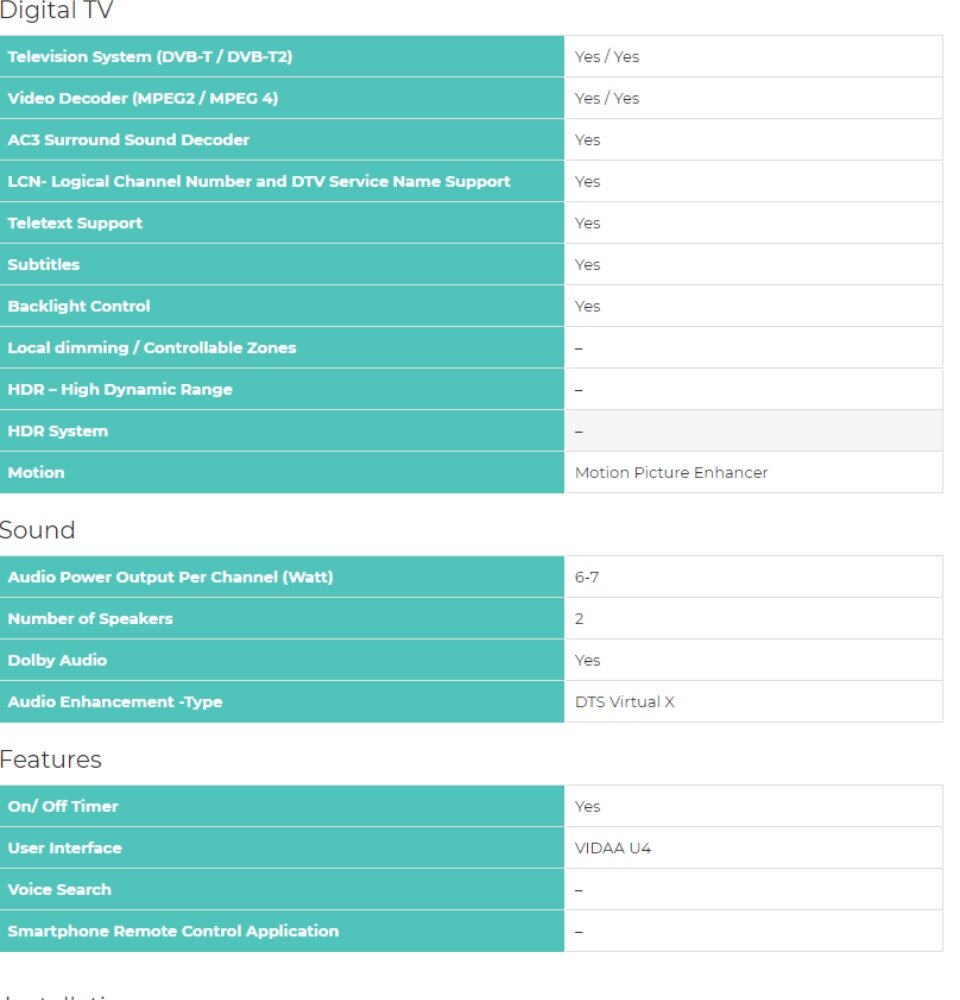The width and height of the screenshot is (960, 1000).
Task: Click 'Teletext Support' label
Action: 75,223
